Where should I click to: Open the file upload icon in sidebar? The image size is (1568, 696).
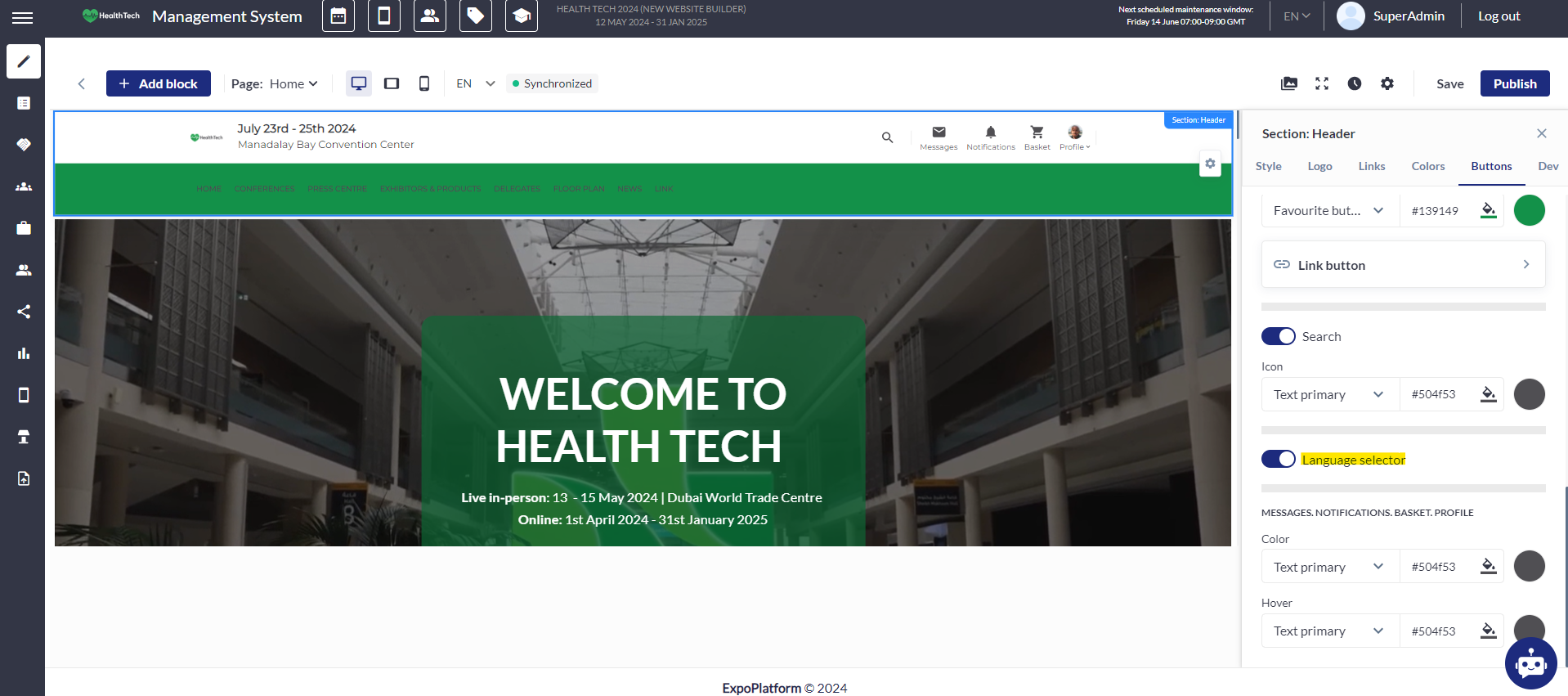coord(24,478)
